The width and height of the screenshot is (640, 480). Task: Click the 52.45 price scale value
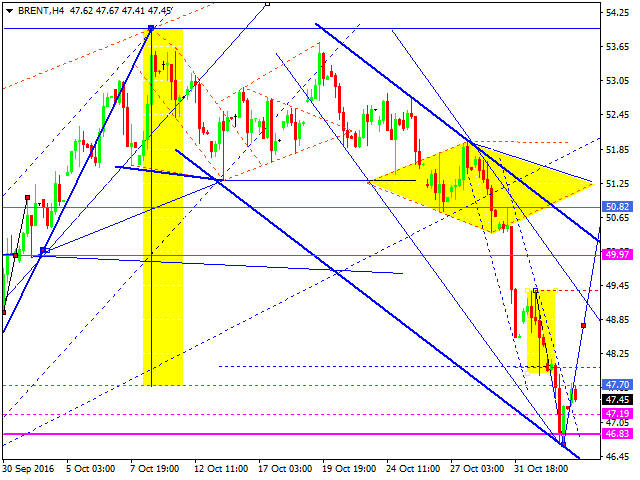point(618,115)
